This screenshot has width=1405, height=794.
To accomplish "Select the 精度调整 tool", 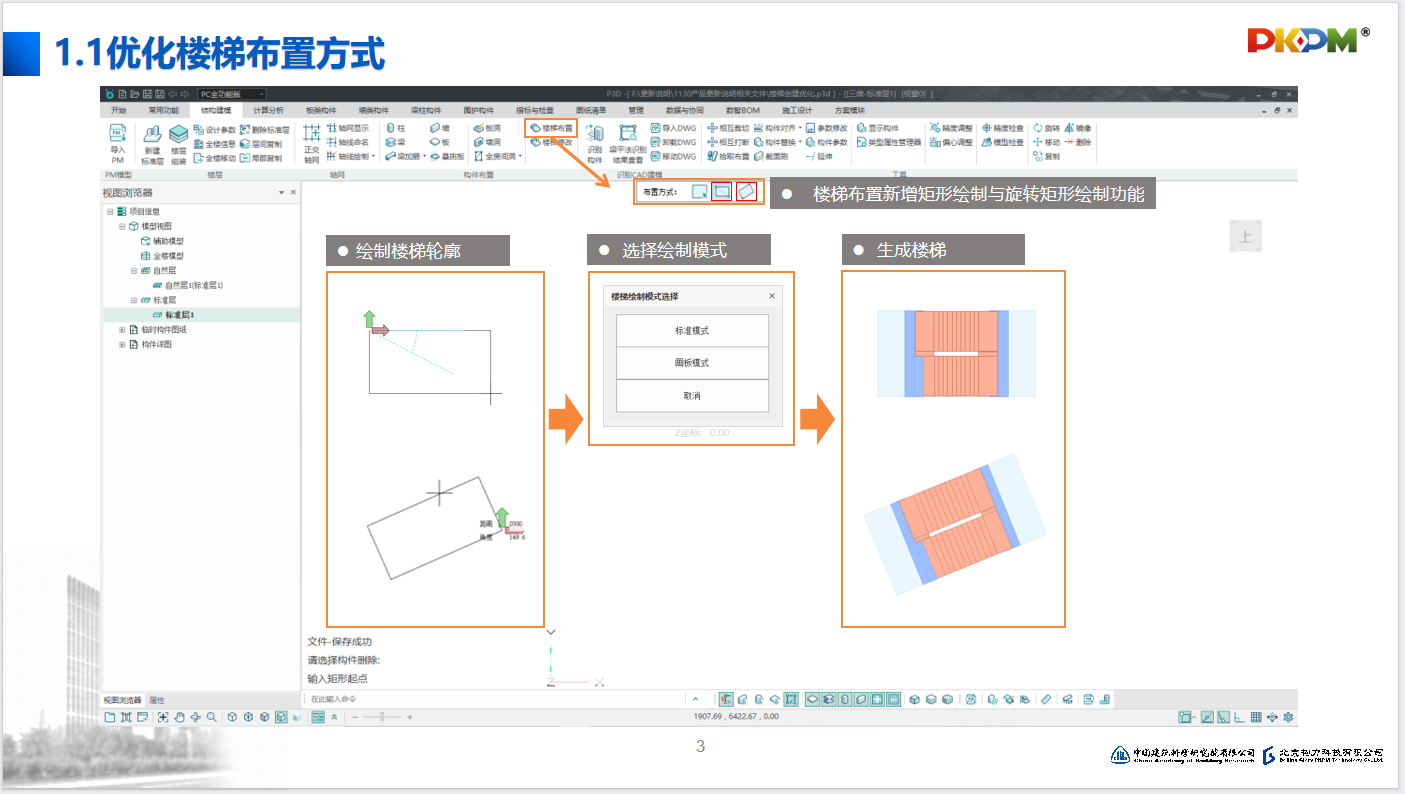I will point(950,128).
